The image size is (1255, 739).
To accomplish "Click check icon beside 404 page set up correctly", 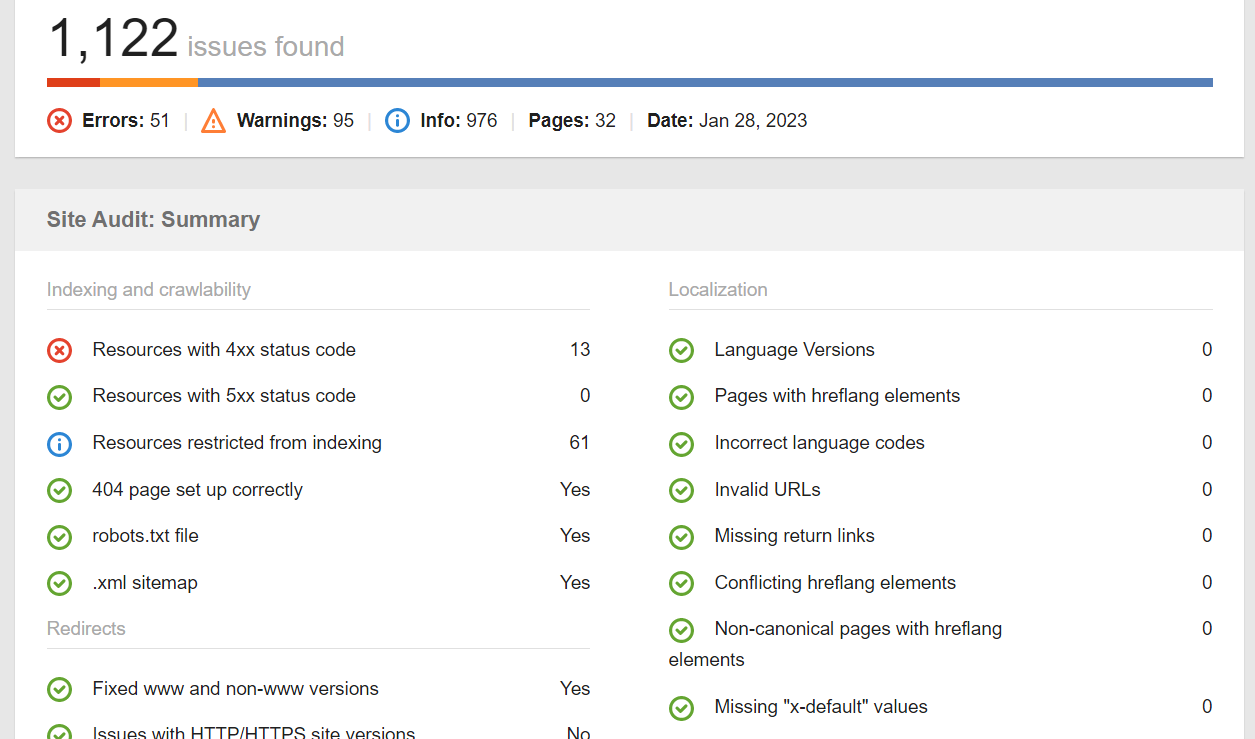I will click(x=60, y=490).
